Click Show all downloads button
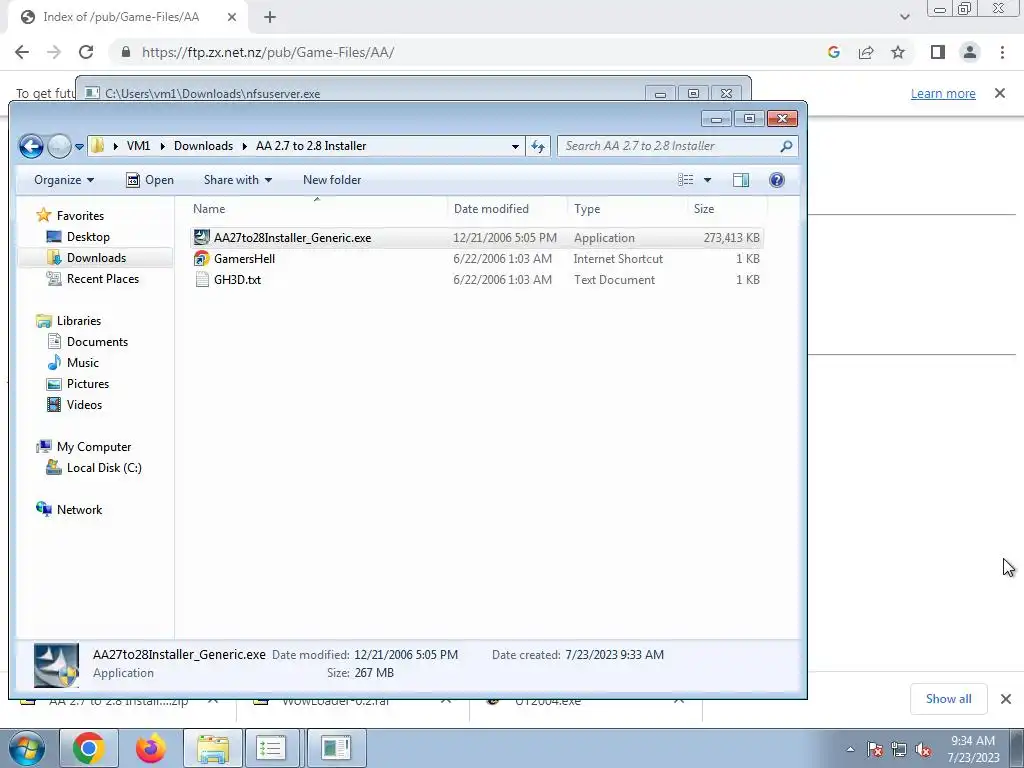 coord(948,699)
